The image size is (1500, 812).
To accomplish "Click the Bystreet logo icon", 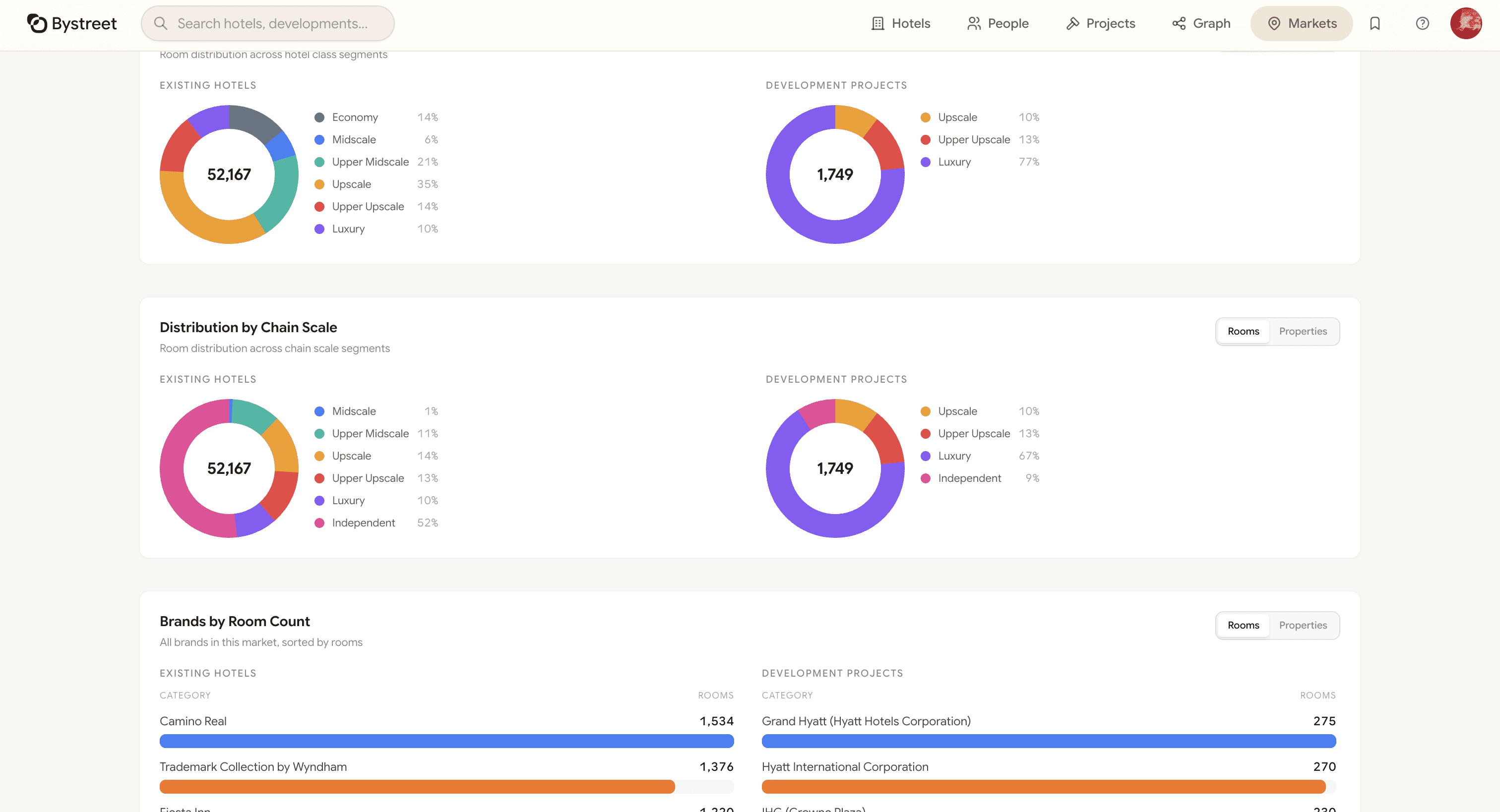I will point(37,23).
